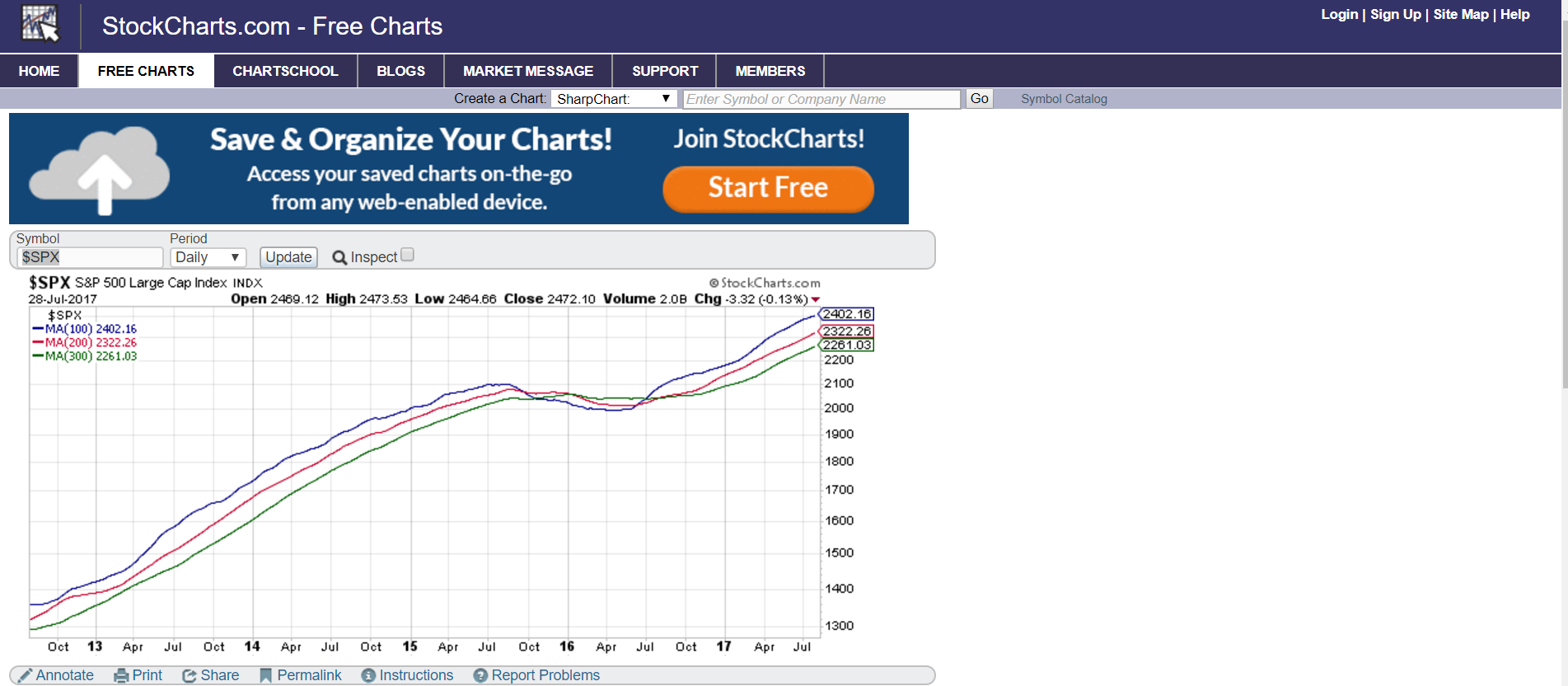The height and width of the screenshot is (686, 1568).
Task: Click the Share link text
Action: point(220,675)
